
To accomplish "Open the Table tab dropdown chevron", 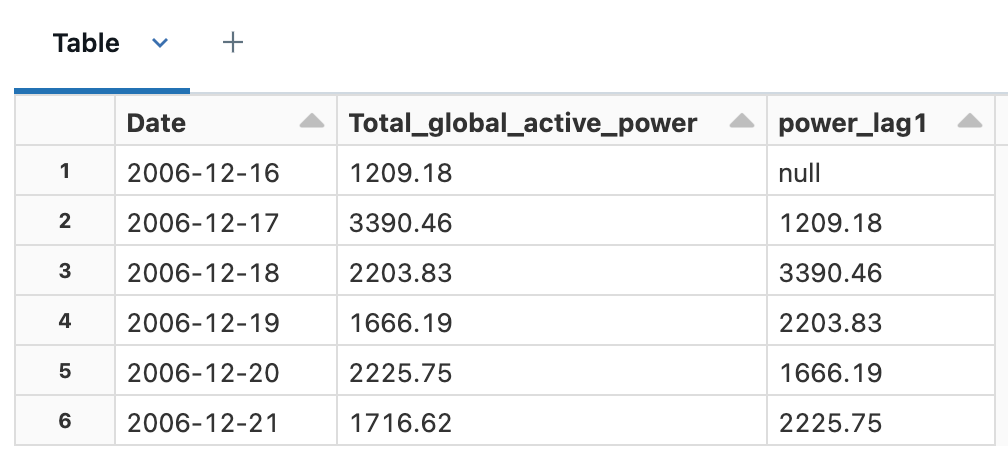I will [159, 43].
